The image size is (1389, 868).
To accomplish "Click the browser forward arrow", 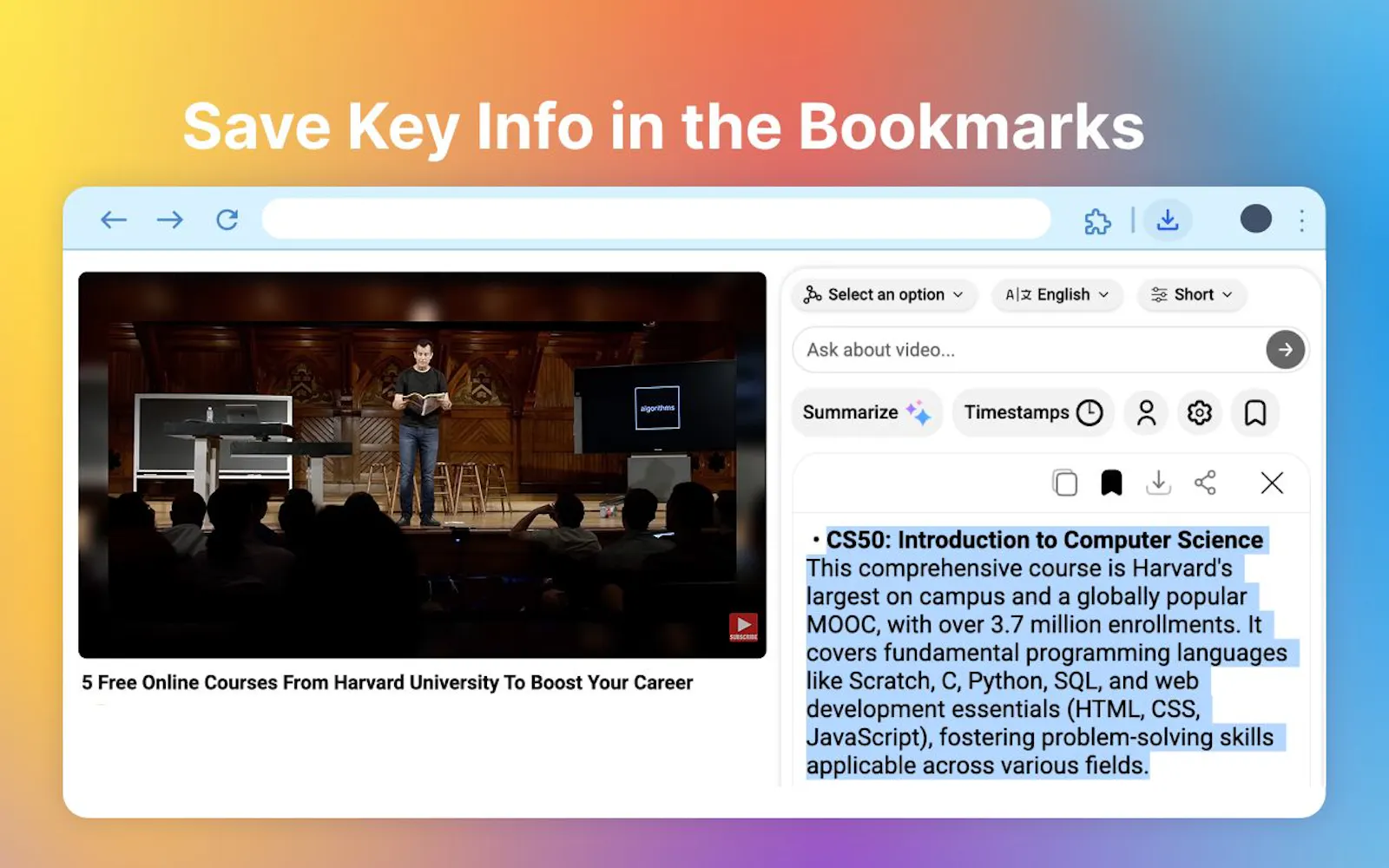I will (x=170, y=220).
